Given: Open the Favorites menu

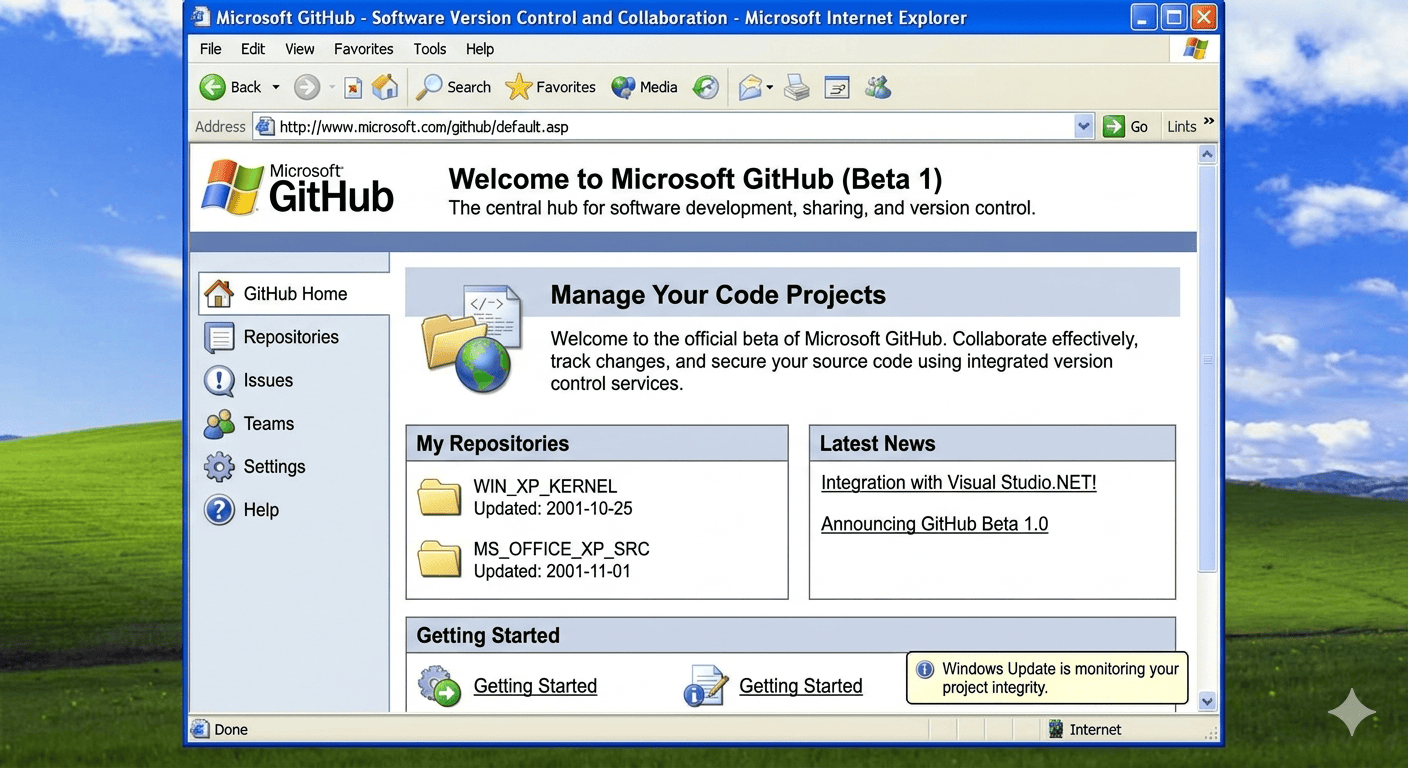Looking at the screenshot, I should 363,49.
